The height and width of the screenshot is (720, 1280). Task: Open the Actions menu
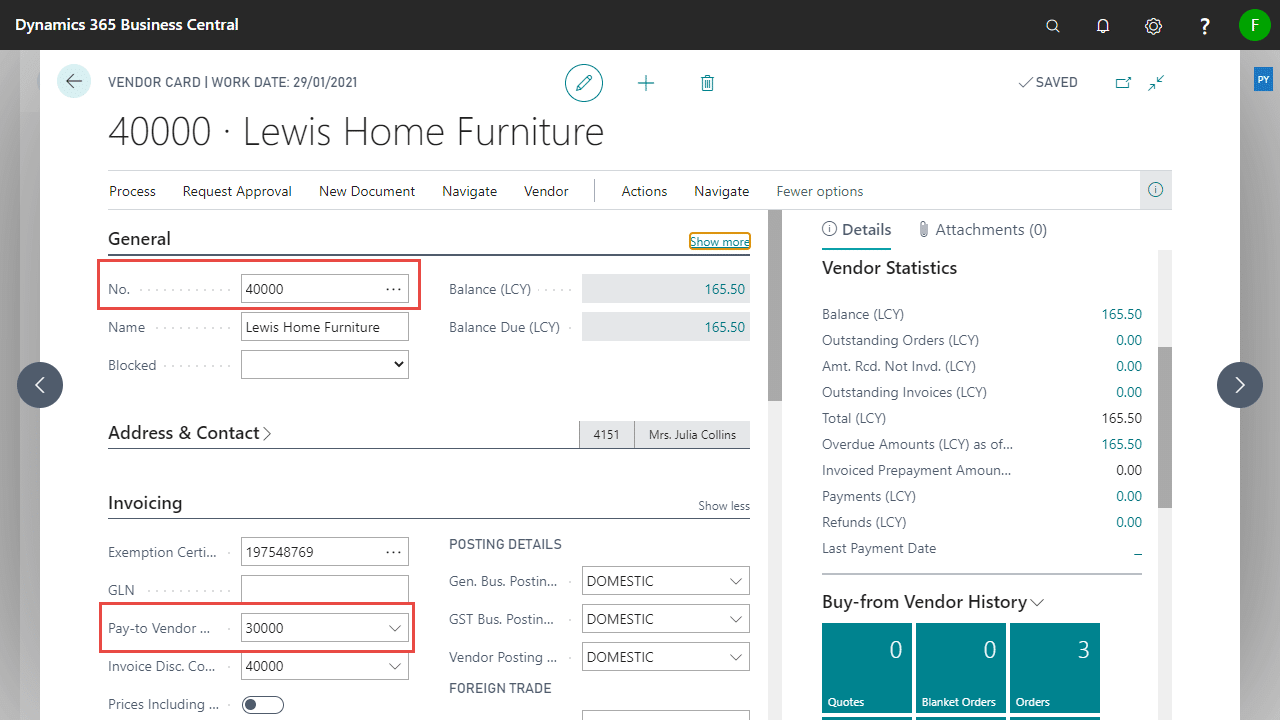point(644,191)
